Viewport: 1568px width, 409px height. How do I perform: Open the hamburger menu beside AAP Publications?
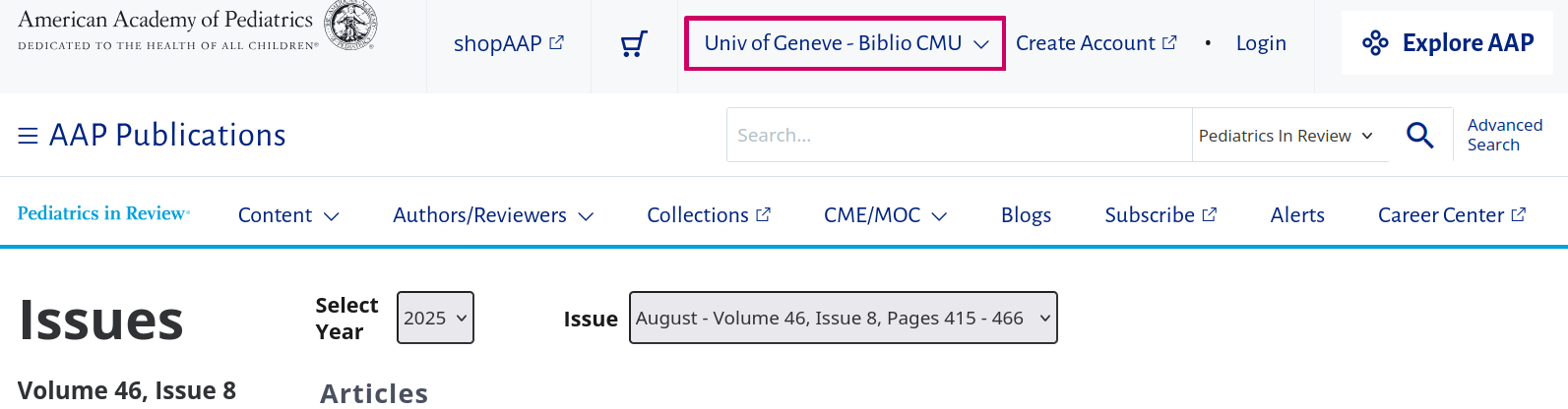[x=28, y=136]
